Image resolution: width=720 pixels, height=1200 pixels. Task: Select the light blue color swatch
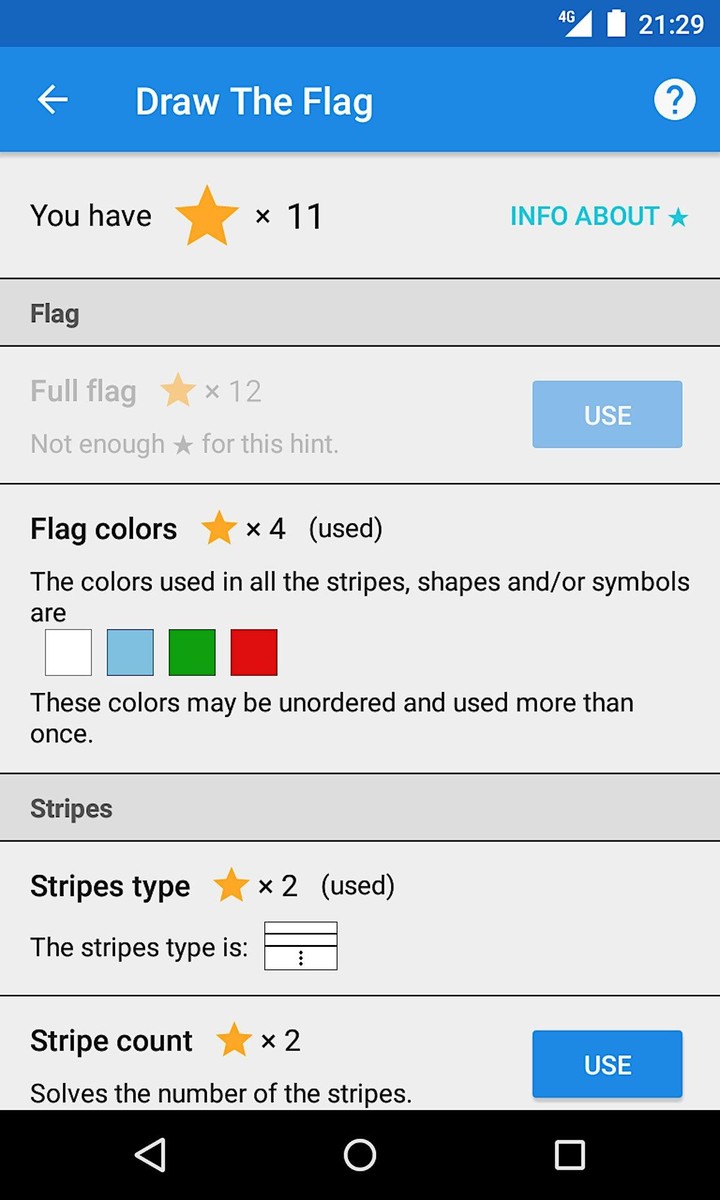point(130,652)
